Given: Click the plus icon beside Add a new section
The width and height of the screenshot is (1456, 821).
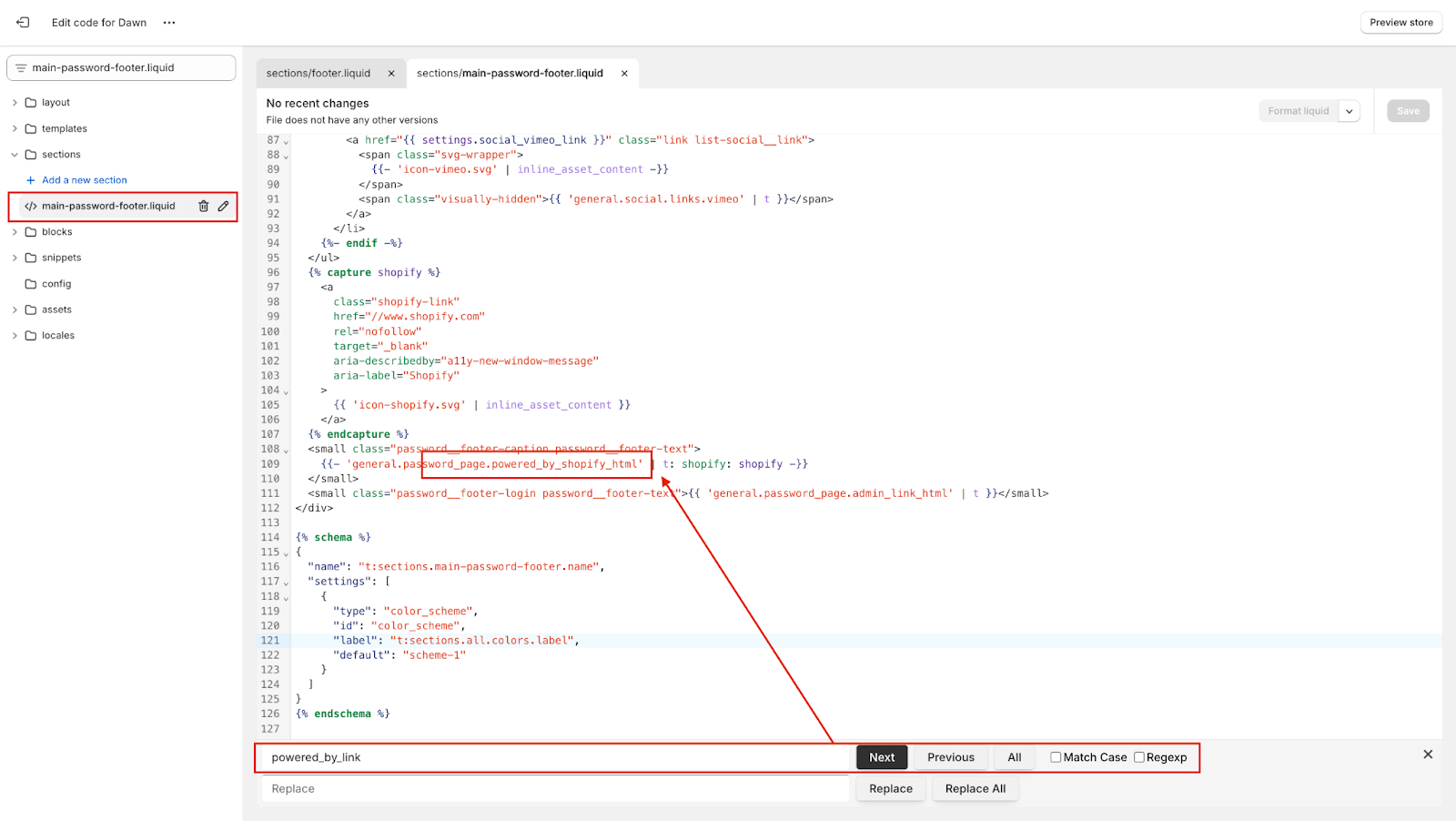Looking at the screenshot, I should (30, 180).
